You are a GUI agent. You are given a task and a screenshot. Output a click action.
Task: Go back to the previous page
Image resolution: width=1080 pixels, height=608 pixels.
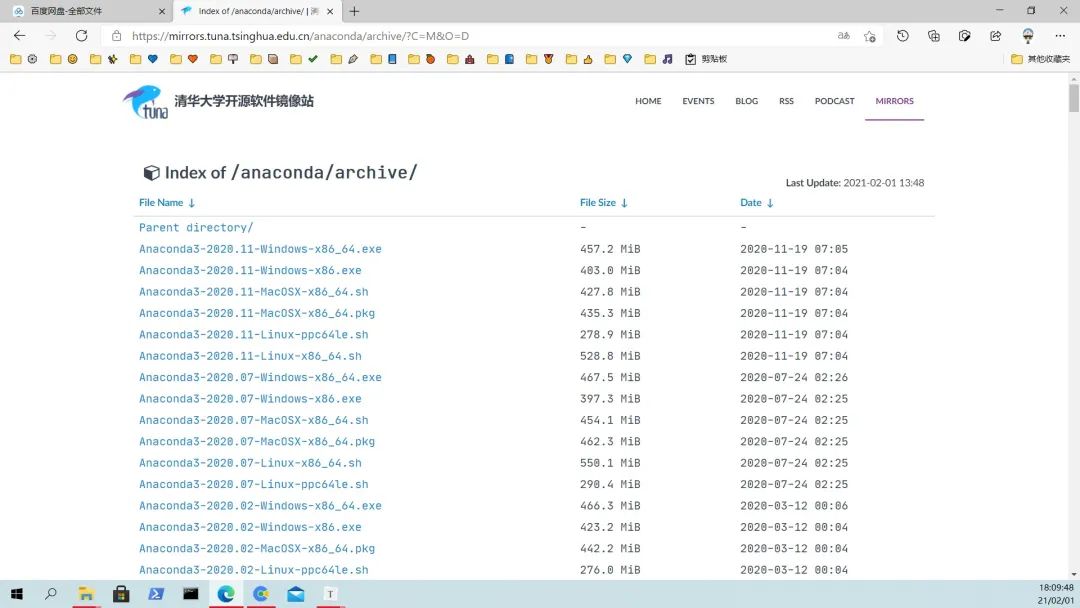click(x=19, y=36)
